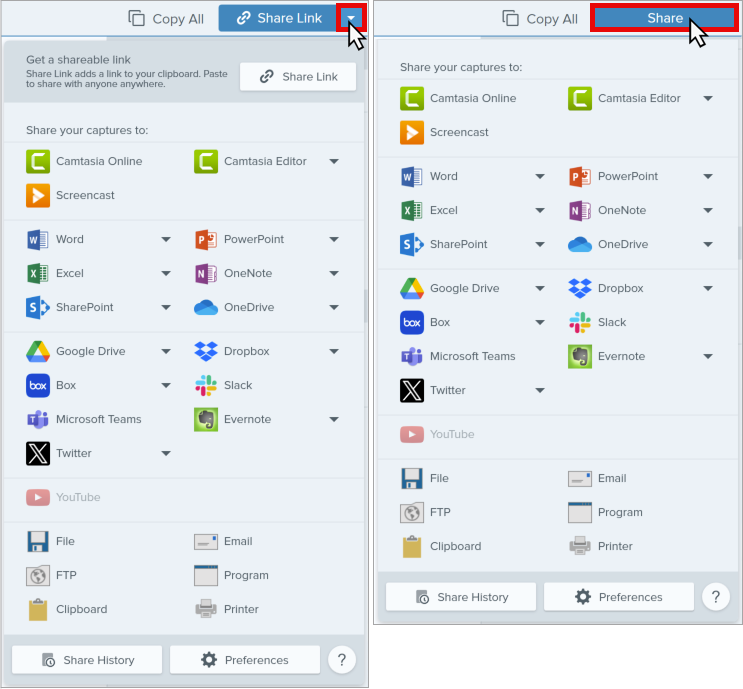Expand Evernote dropdown arrow in right panel
This screenshot has height=689, width=743.
708,356
